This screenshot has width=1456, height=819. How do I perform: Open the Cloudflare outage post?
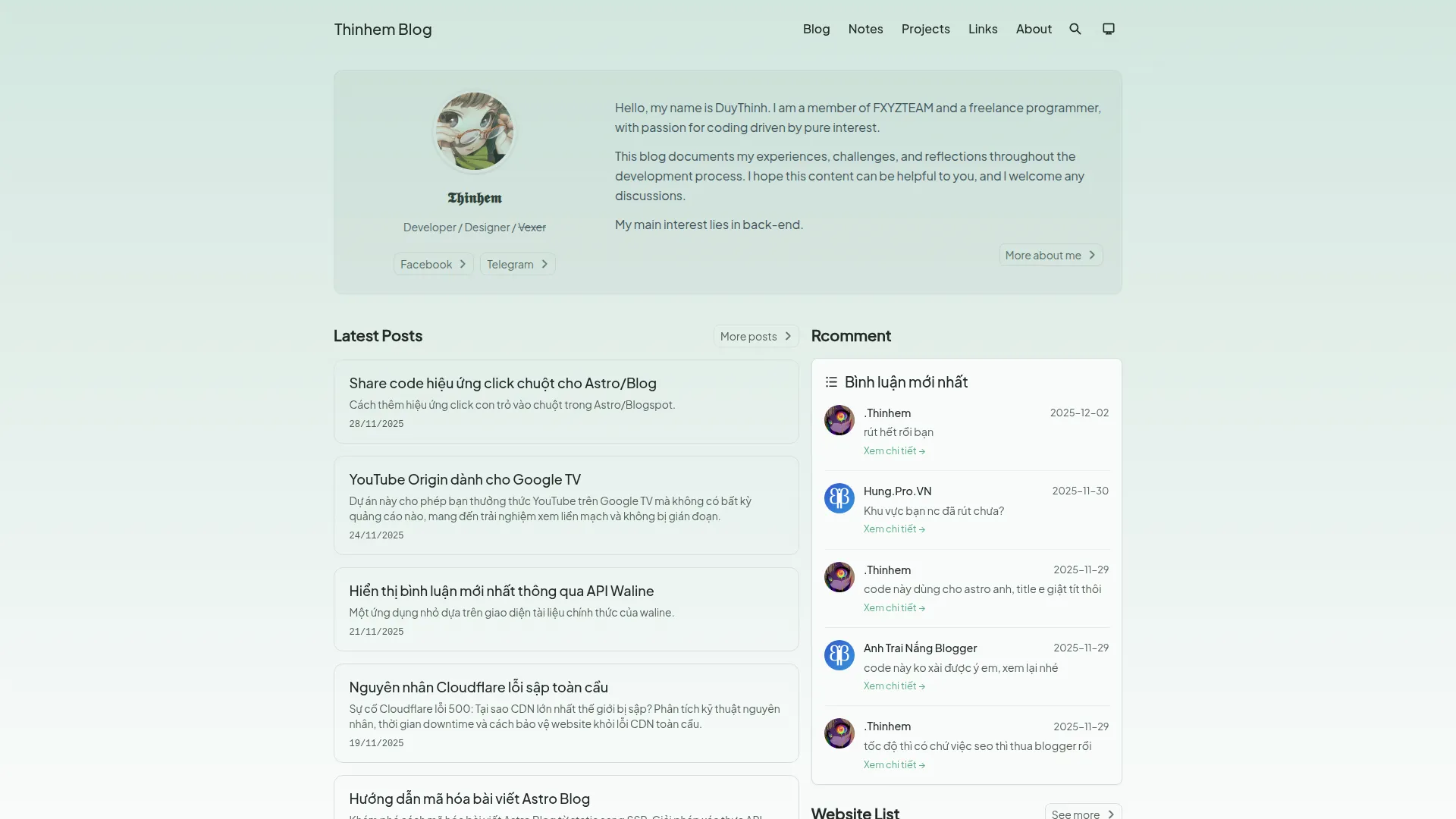click(x=479, y=687)
